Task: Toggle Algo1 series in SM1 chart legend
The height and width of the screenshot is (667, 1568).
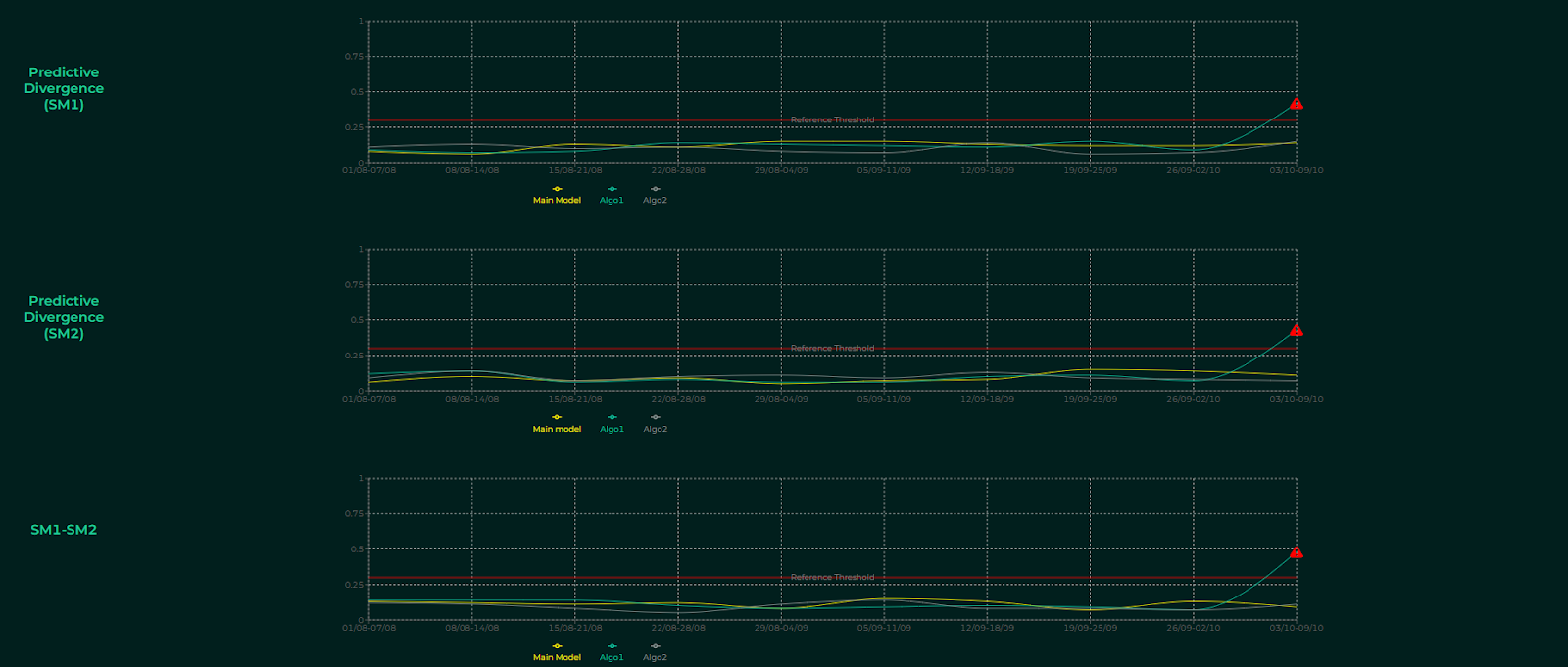Action: click(x=612, y=195)
